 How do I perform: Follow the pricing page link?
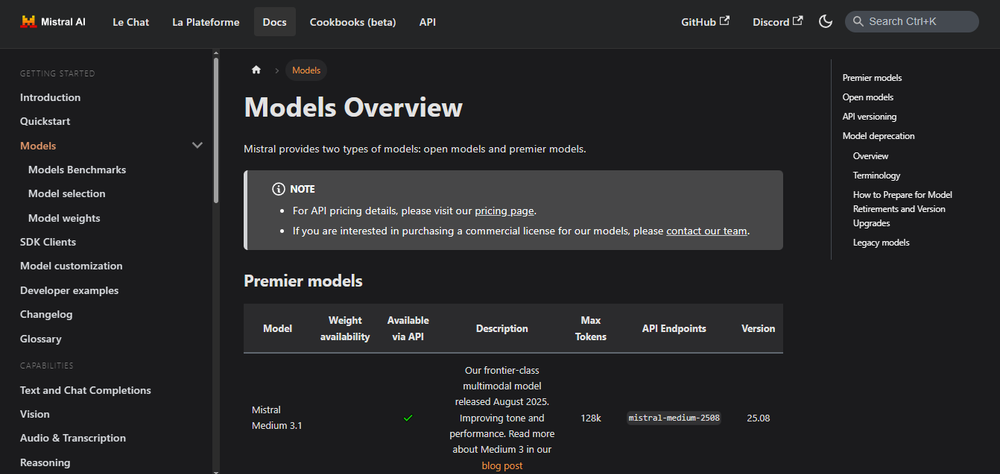[x=505, y=211]
